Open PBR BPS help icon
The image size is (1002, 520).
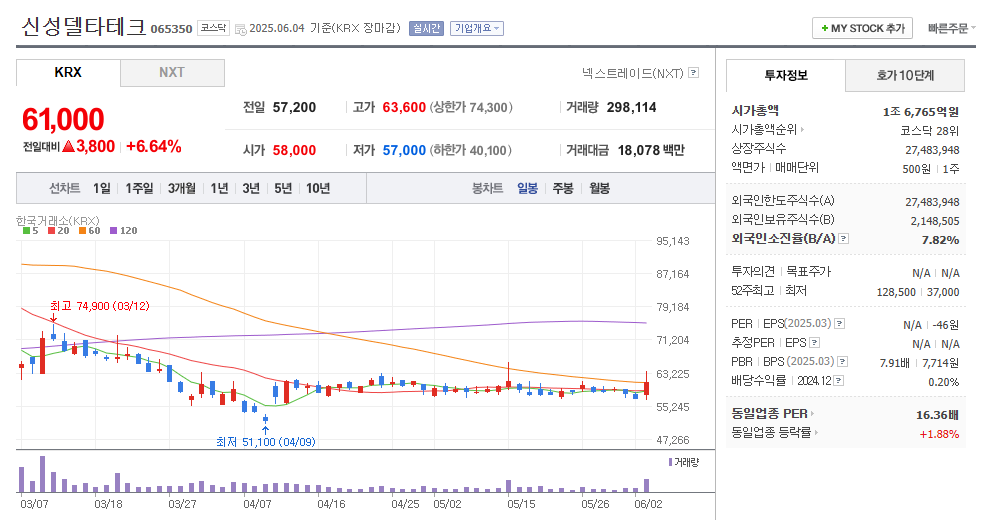pos(842,362)
